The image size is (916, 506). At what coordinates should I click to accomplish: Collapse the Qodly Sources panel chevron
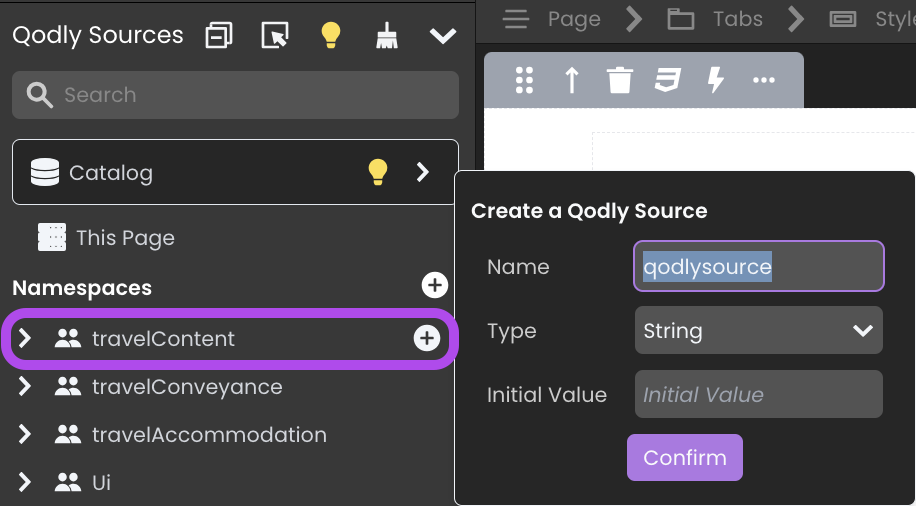click(x=443, y=36)
